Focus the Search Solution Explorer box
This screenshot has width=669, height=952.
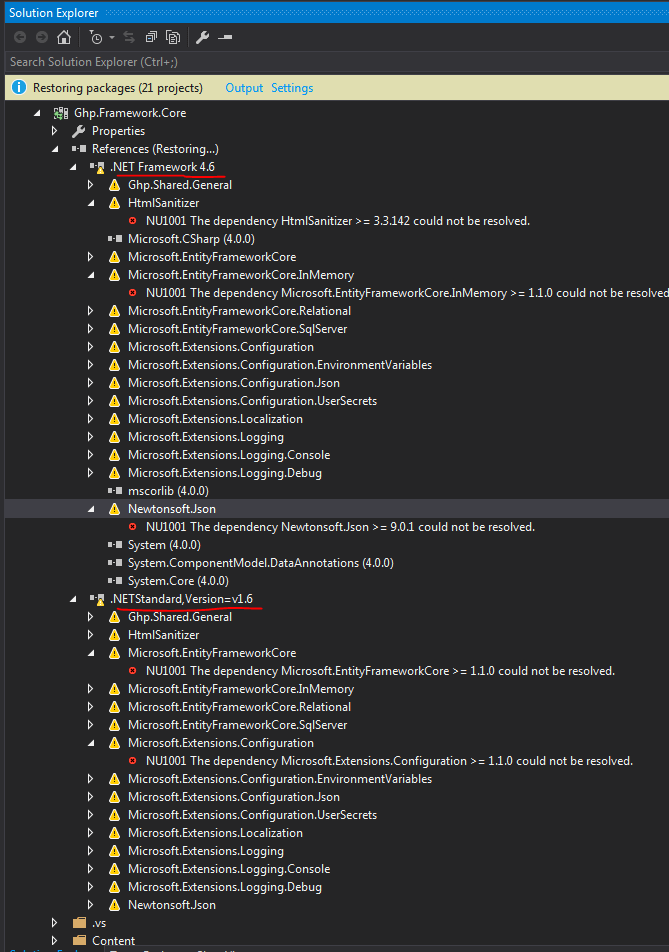tap(337, 62)
